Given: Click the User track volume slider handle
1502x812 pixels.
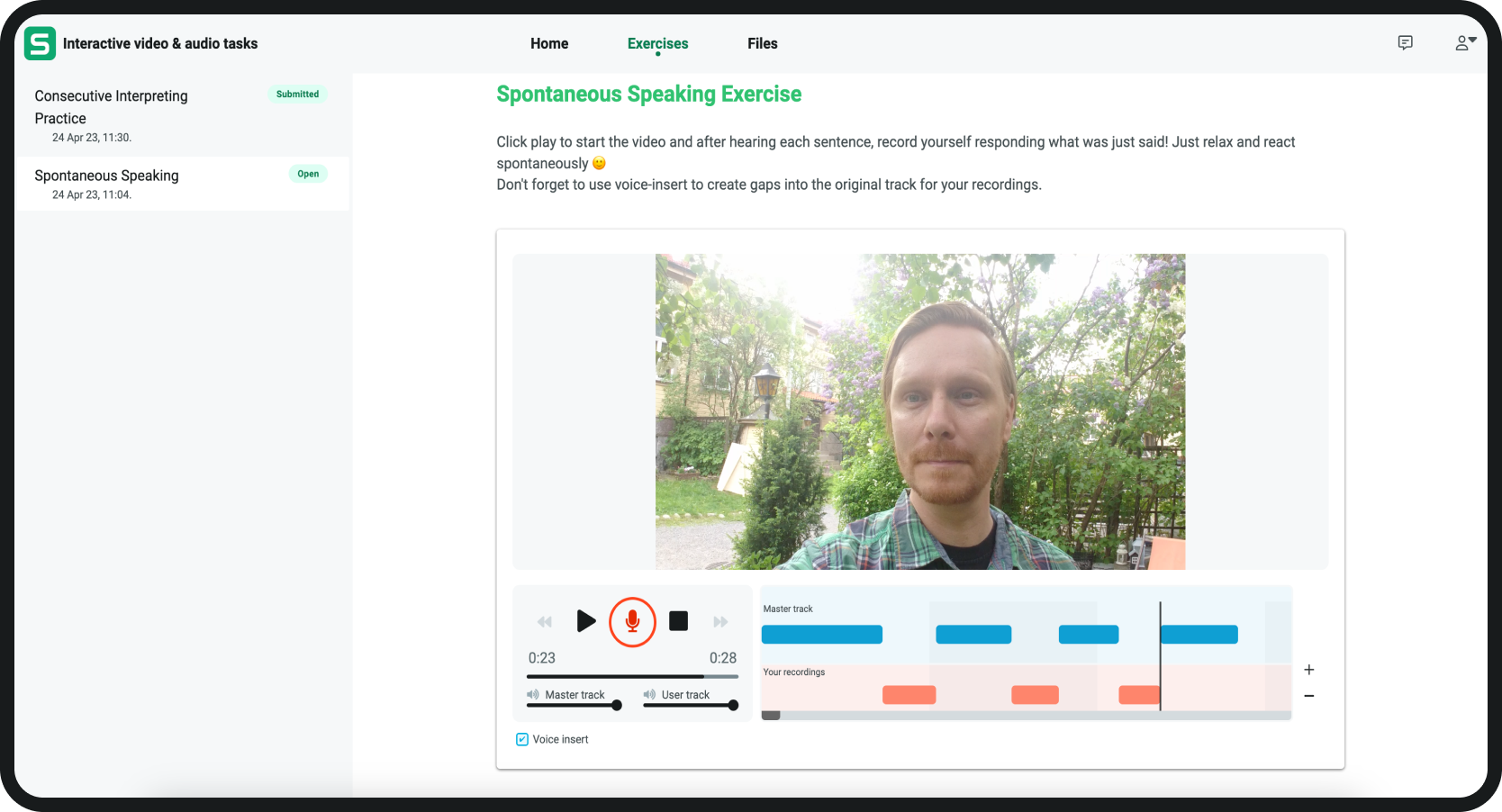Looking at the screenshot, I should [733, 706].
